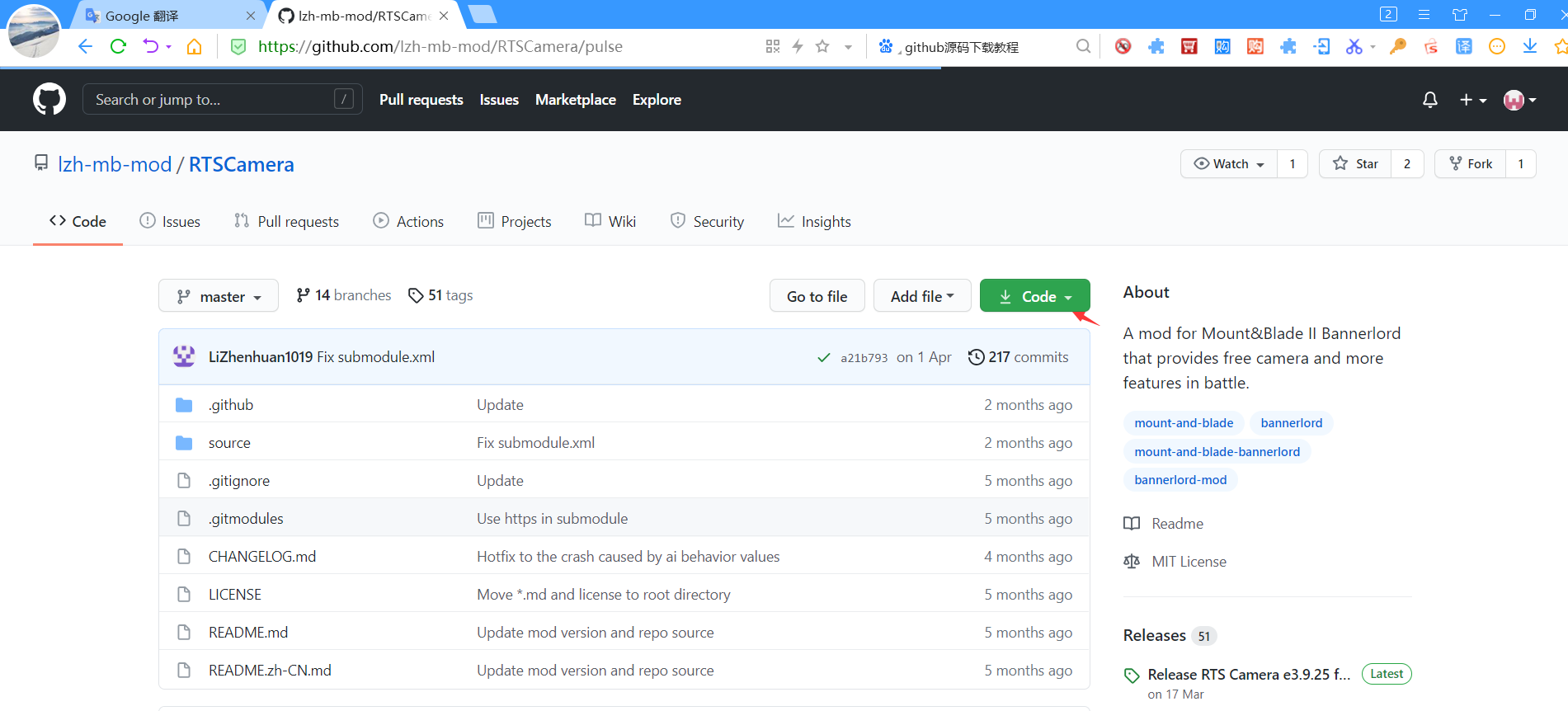This screenshot has width=1568, height=711.
Task: Click the bannerlord topic tag
Action: (1292, 423)
